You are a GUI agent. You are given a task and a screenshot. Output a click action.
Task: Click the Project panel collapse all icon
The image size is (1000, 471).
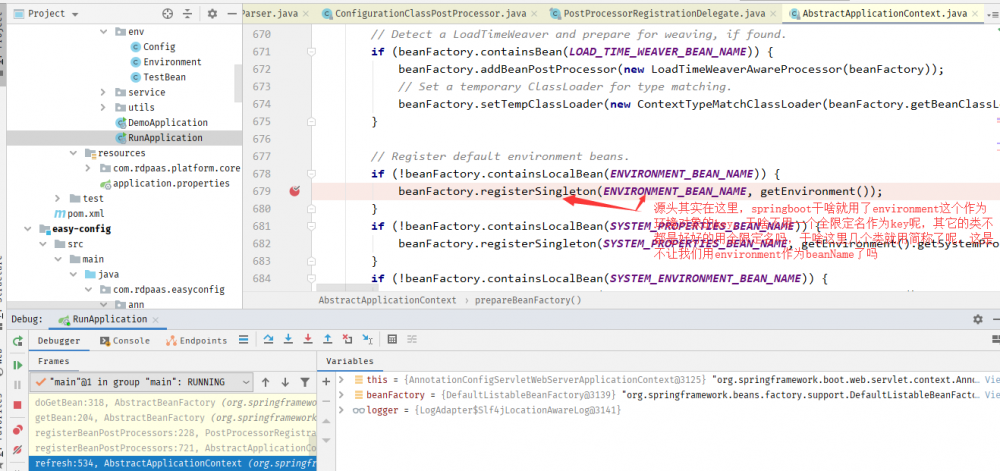[x=188, y=13]
